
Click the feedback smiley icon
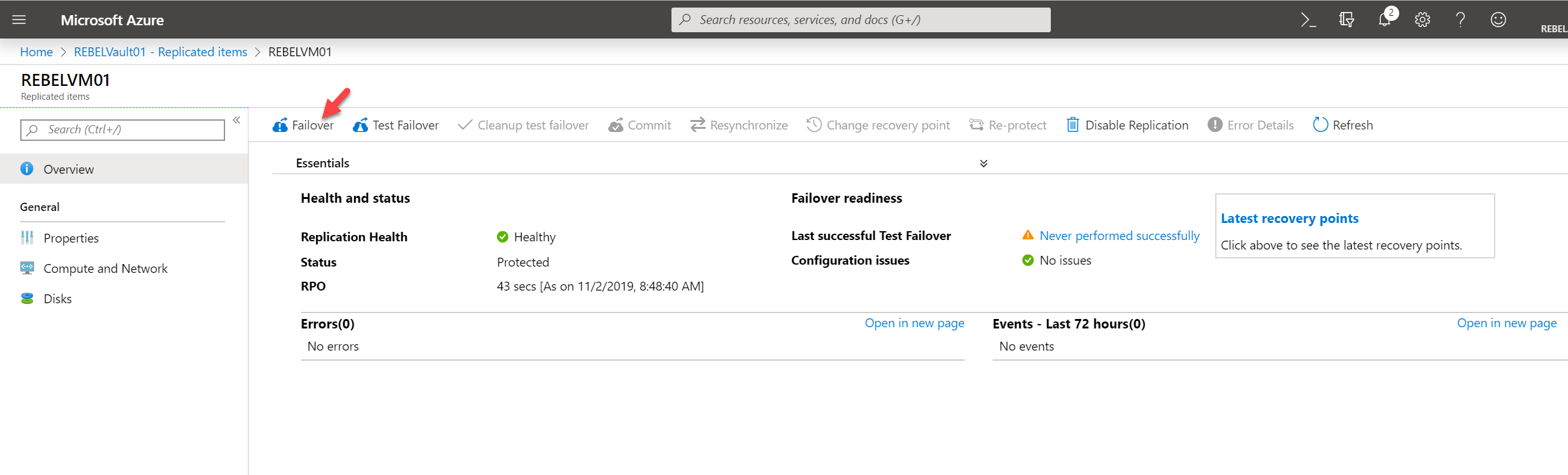pyautogui.click(x=1498, y=20)
